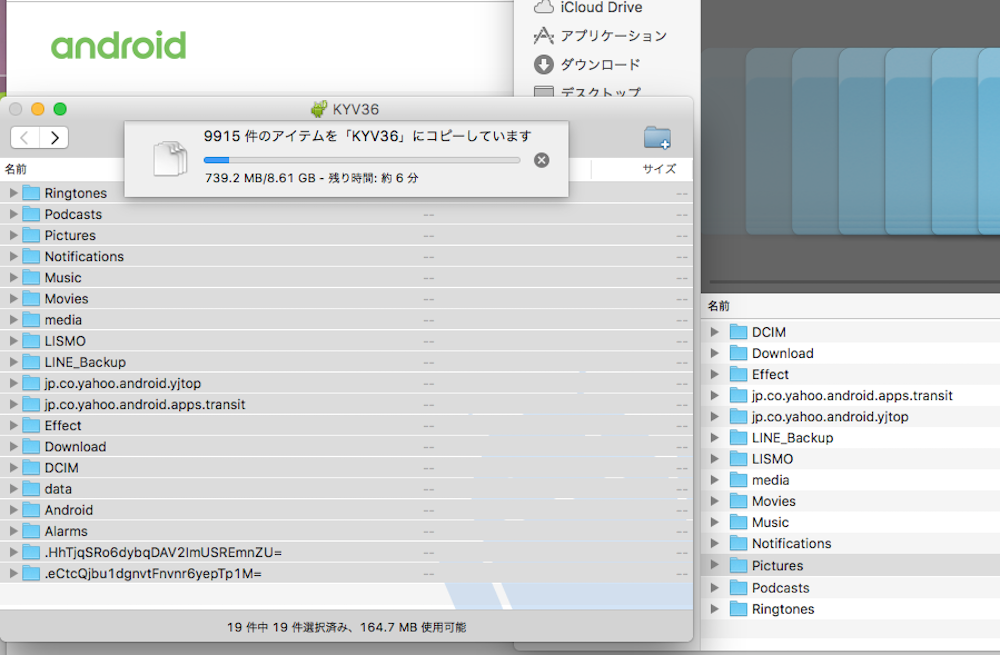Select the .HhTjqSRo6dybqDAV2ImUSREmnZU= folder
Image resolution: width=1000 pixels, height=655 pixels.
[163, 552]
